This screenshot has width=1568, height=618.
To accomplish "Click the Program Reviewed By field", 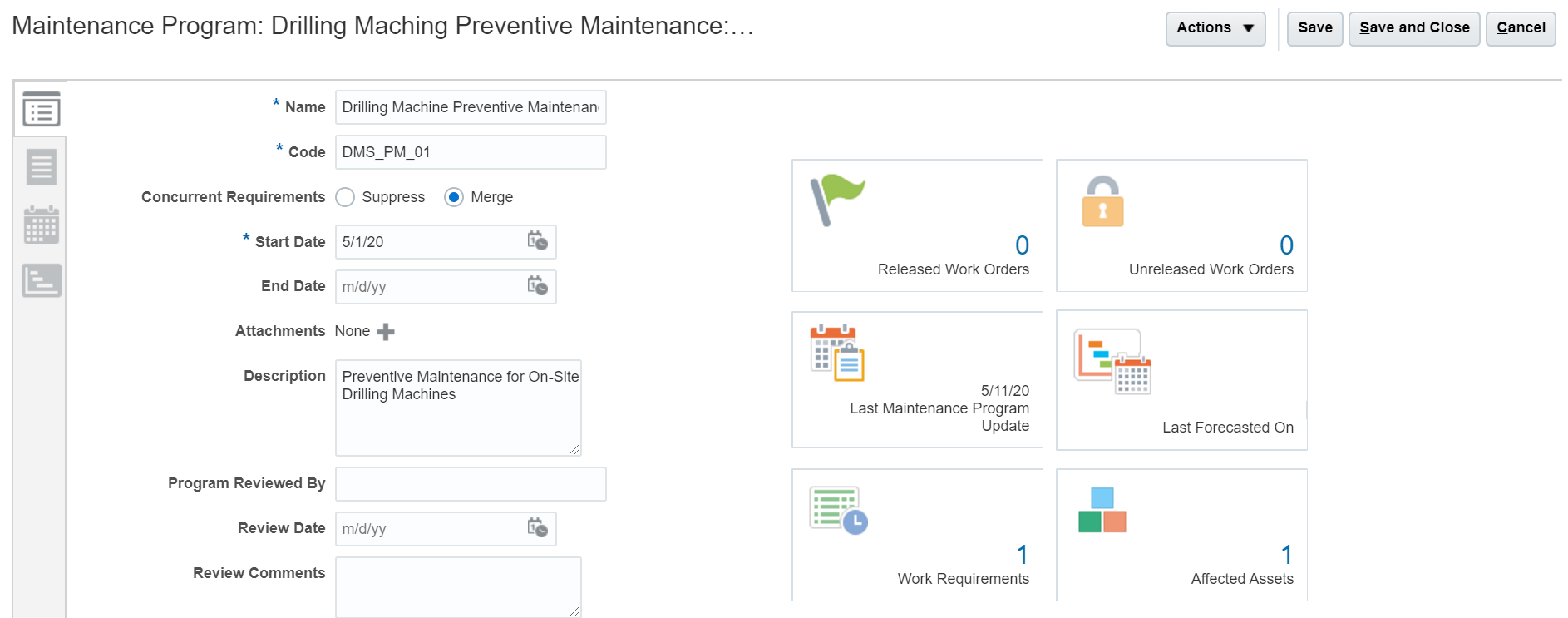I will (x=471, y=484).
